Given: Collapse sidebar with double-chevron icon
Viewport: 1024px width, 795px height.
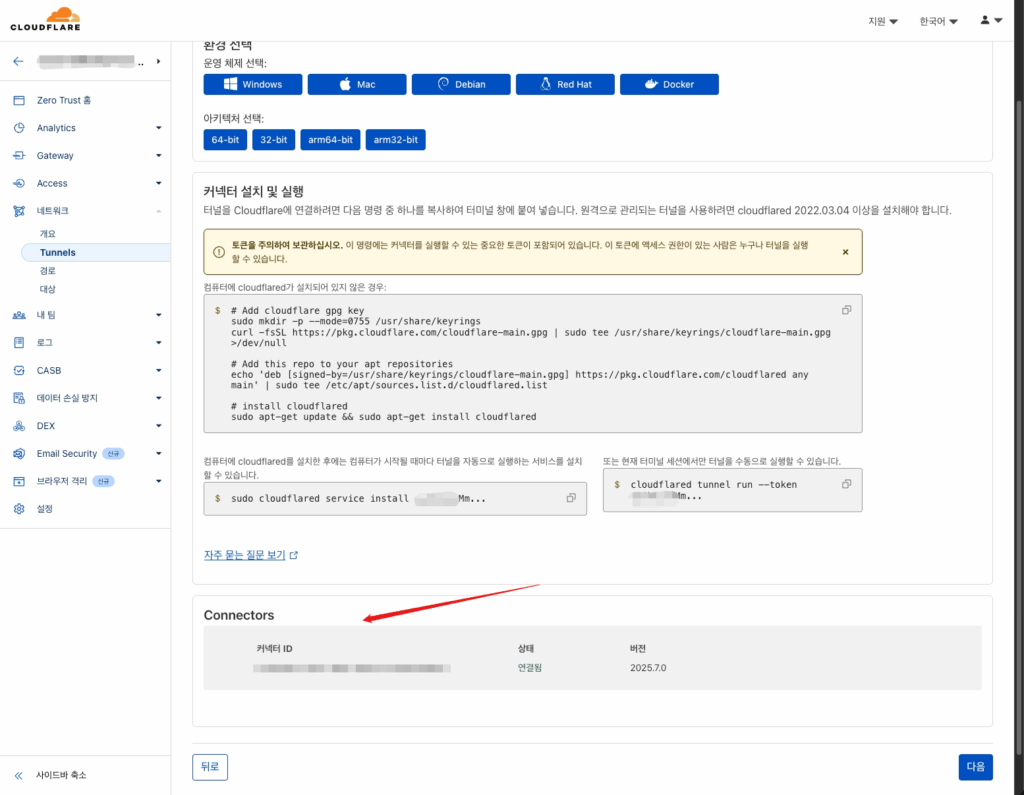Looking at the screenshot, I should 18,775.
